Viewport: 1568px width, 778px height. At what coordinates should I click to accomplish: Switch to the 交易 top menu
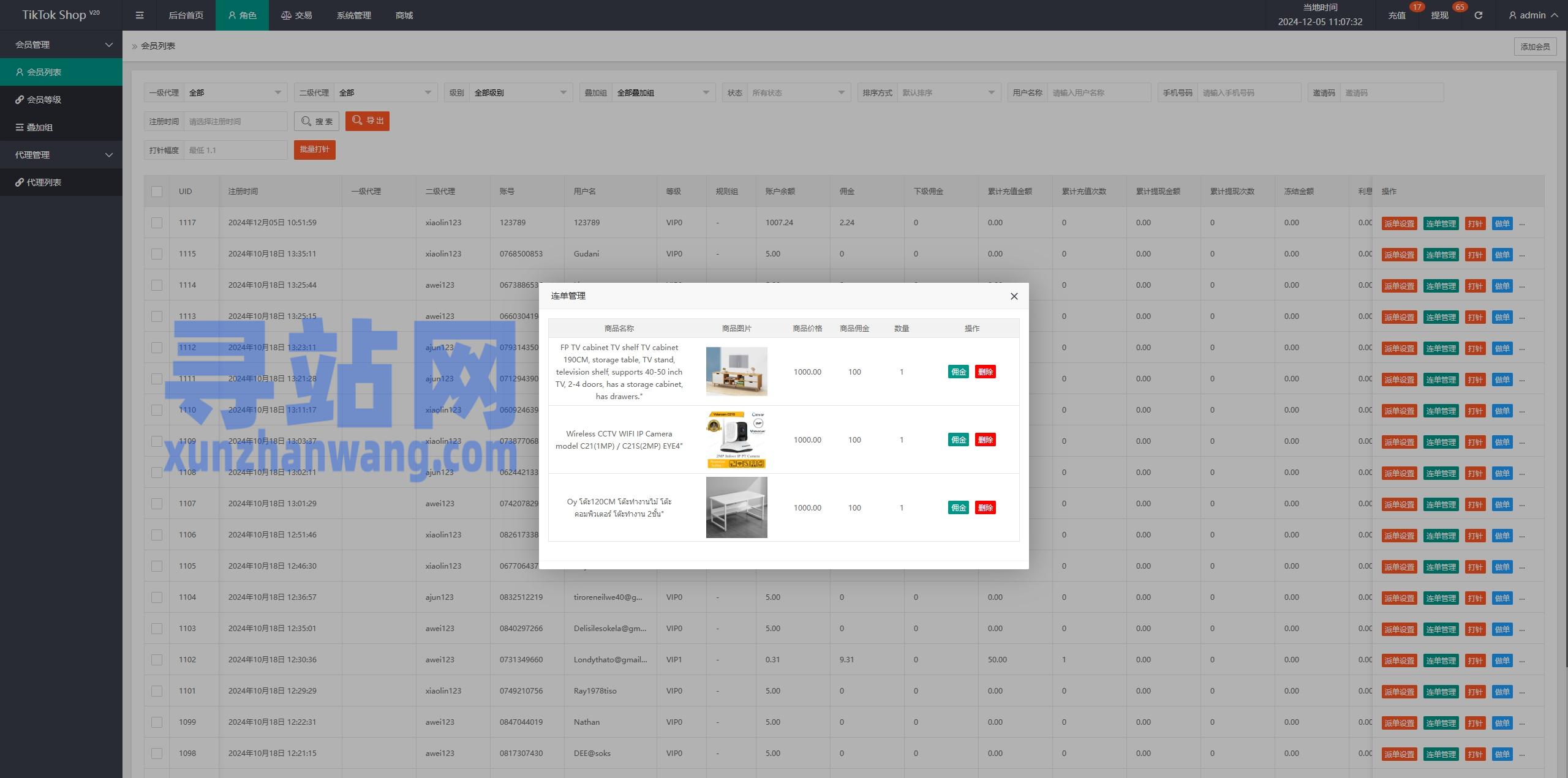click(x=296, y=15)
